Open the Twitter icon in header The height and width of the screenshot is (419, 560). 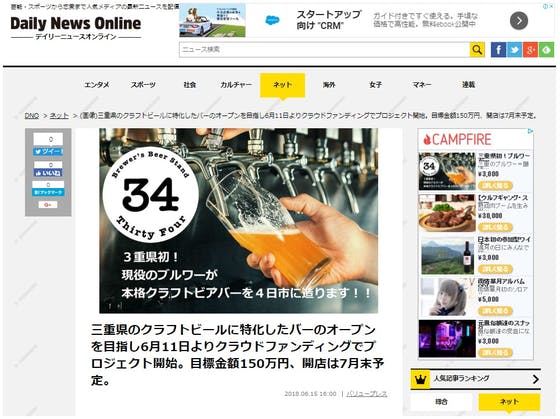514,50
